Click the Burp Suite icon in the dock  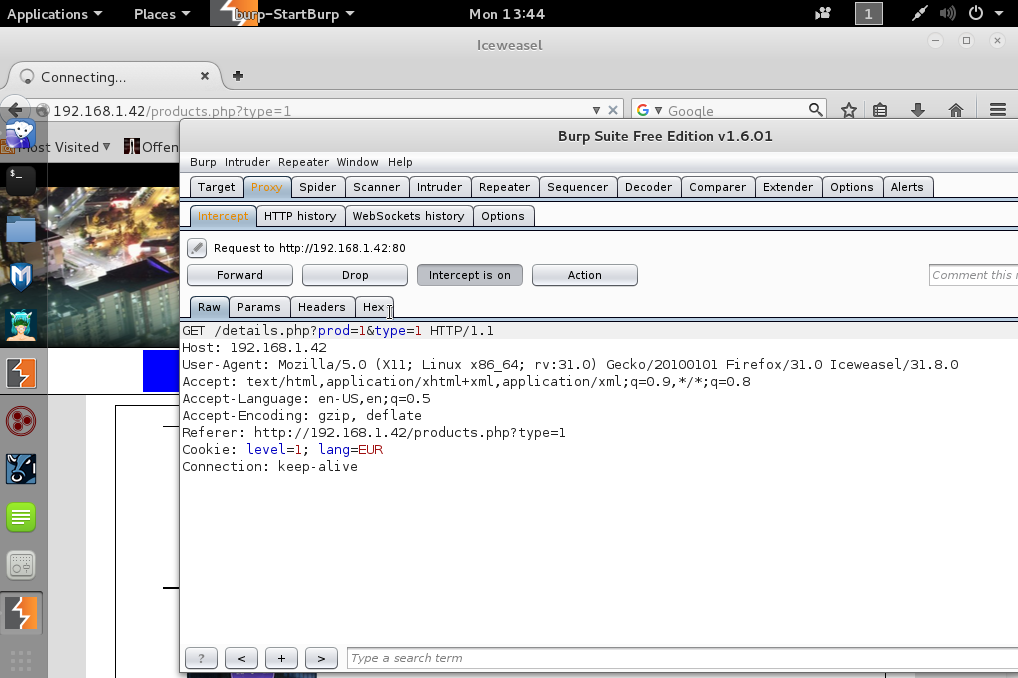pyautogui.click(x=21, y=373)
